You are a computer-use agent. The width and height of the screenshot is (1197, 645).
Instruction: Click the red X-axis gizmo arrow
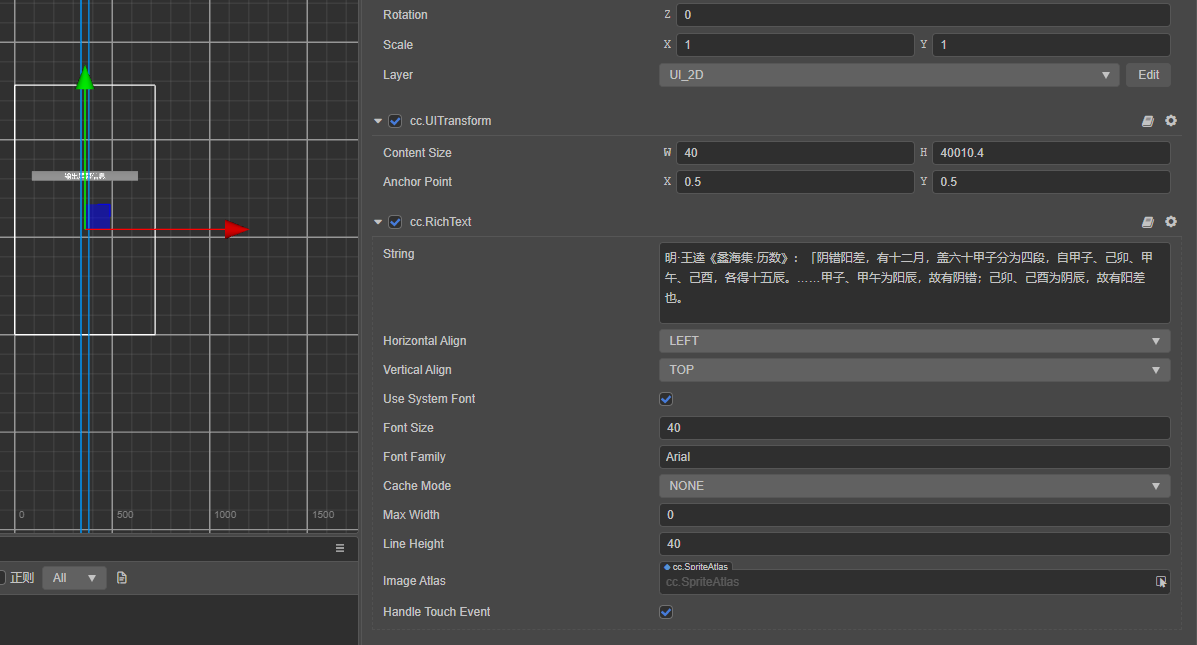click(237, 229)
